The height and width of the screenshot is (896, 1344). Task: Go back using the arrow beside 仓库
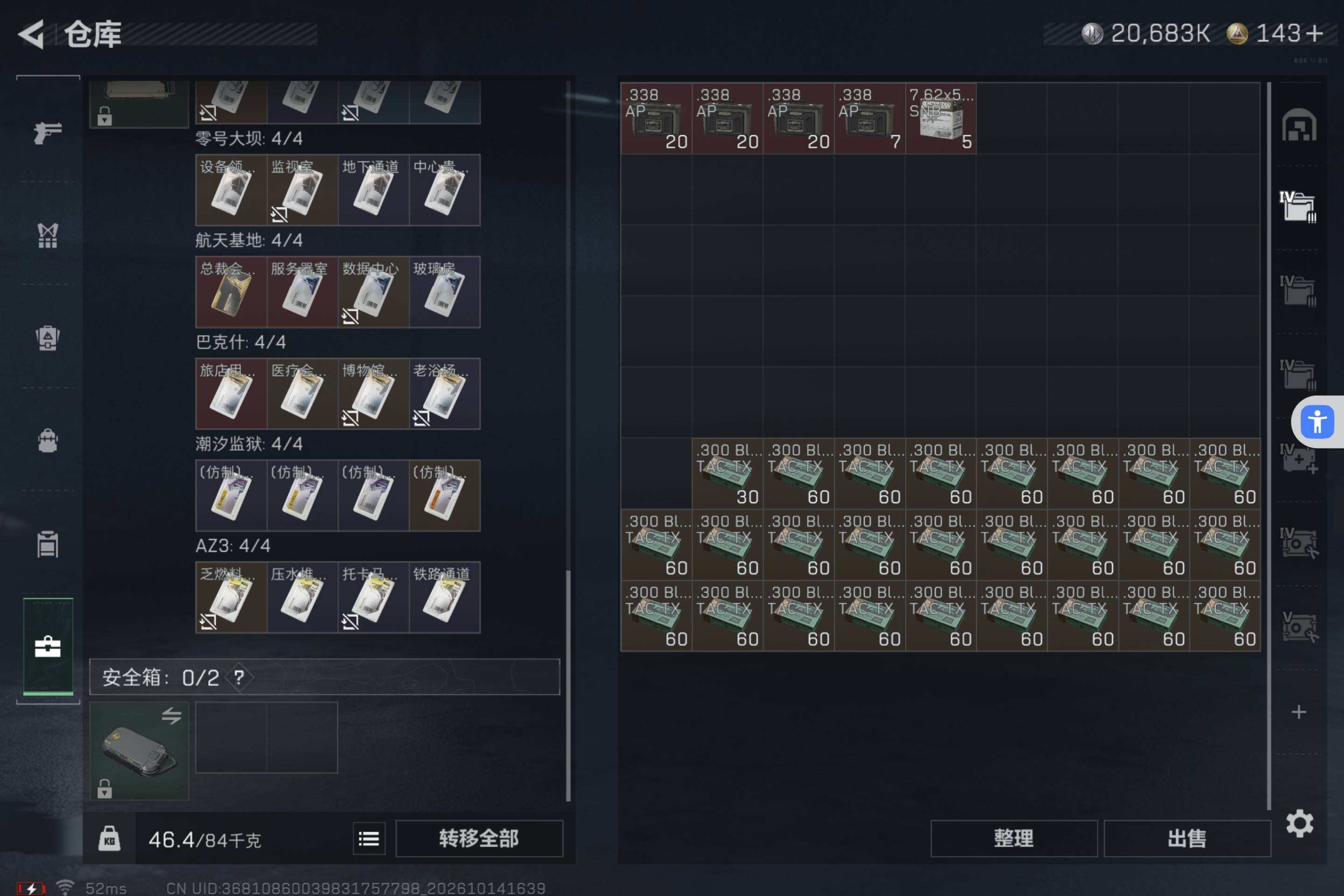pos(31,34)
